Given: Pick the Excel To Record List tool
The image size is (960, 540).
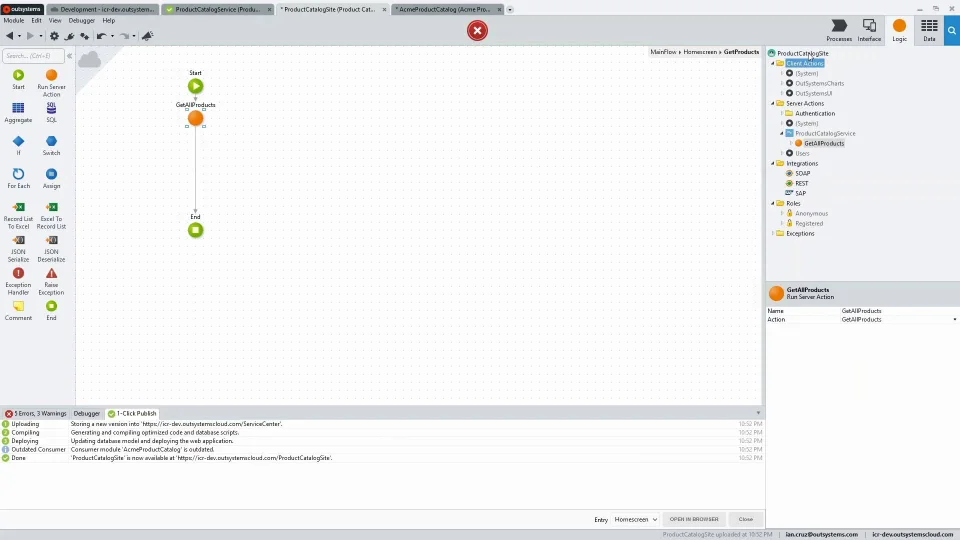Looking at the screenshot, I should pyautogui.click(x=51, y=216).
